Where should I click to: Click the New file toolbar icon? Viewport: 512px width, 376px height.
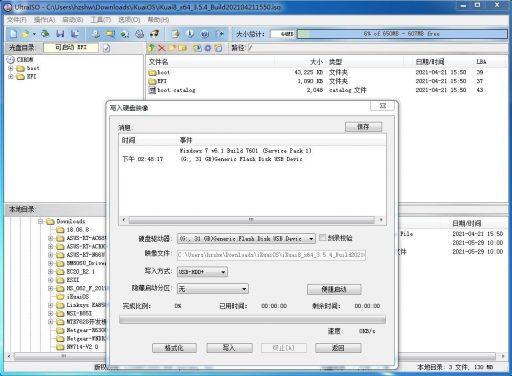[x=14, y=34]
